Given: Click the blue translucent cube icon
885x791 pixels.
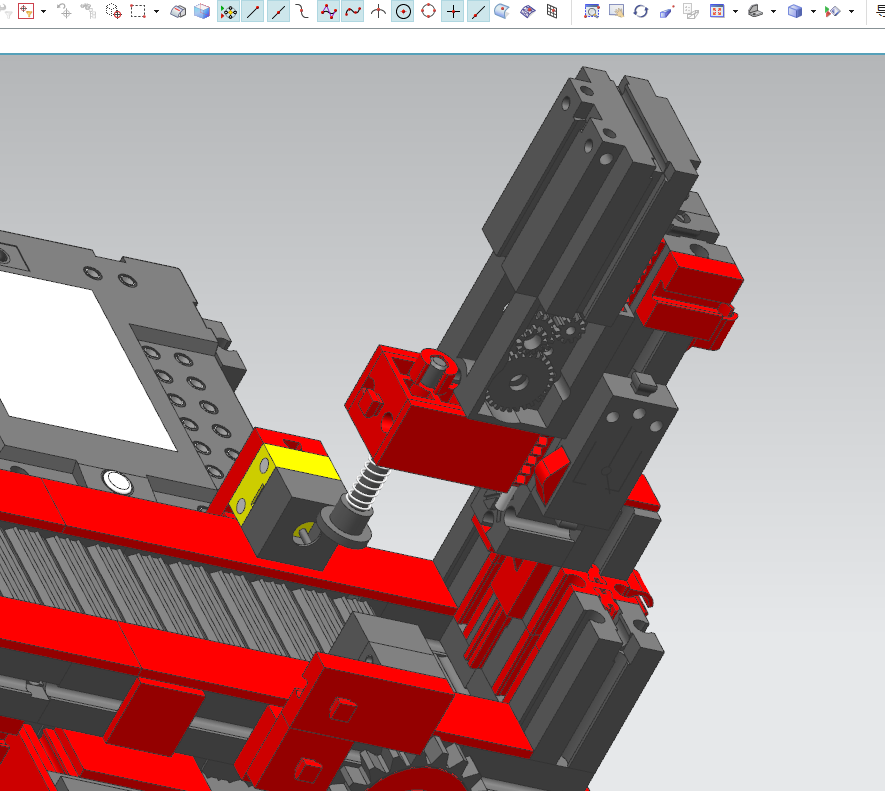Looking at the screenshot, I should (x=201, y=11).
